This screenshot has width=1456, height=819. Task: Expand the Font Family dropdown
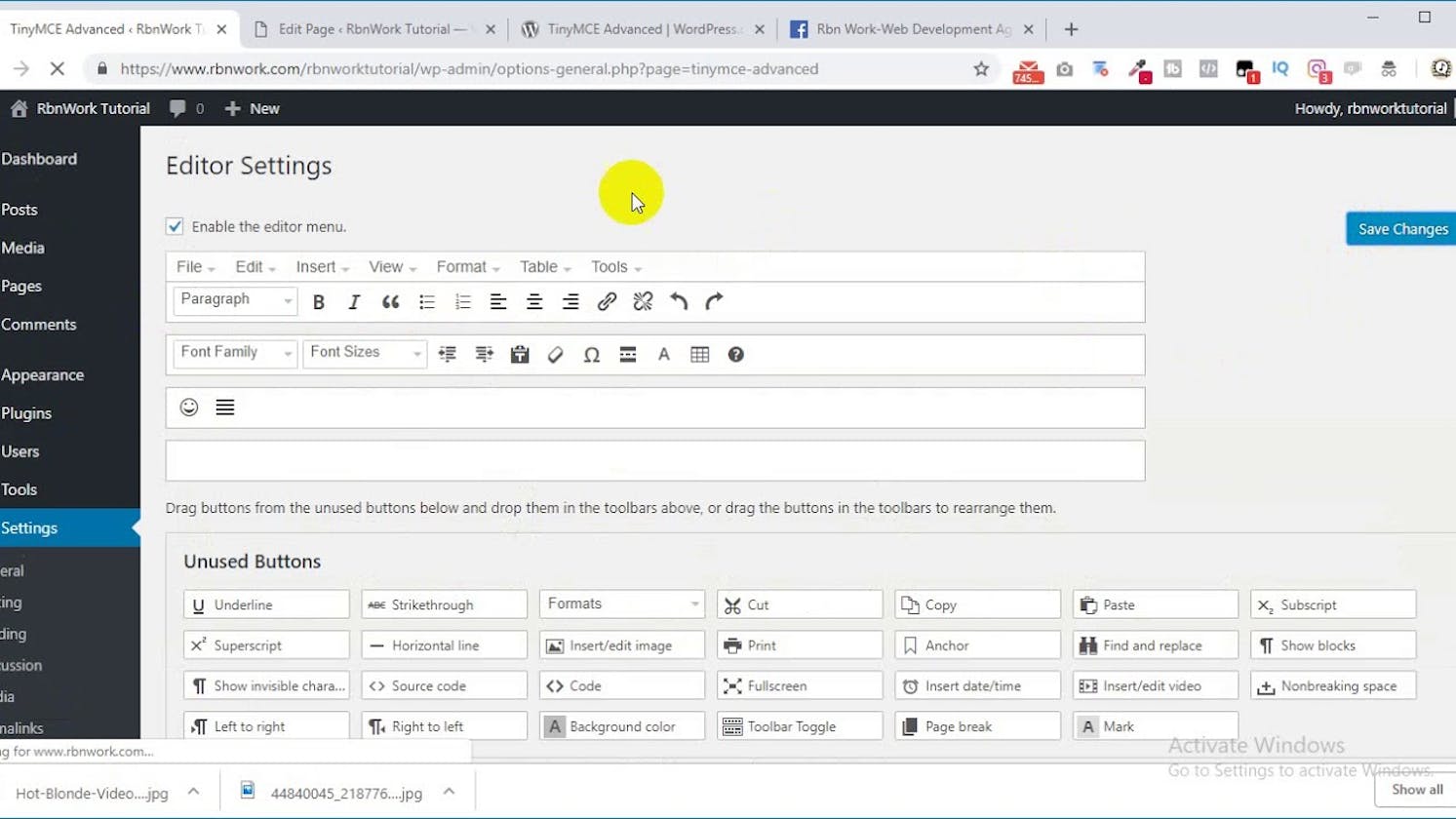[x=234, y=353]
